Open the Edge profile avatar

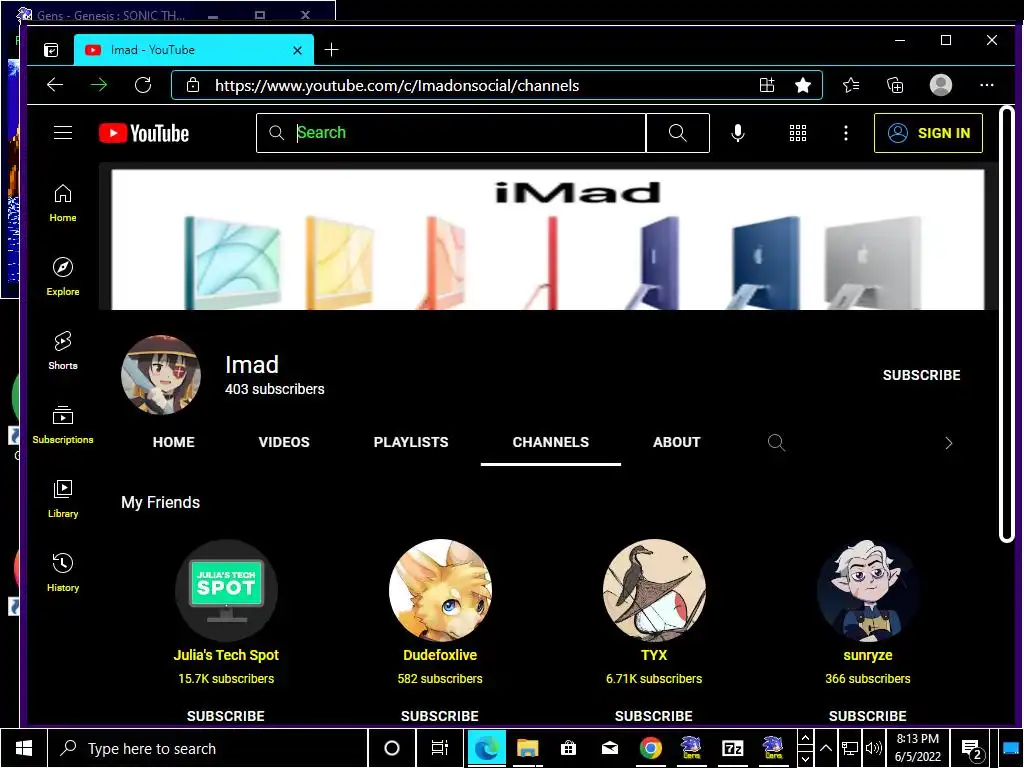click(940, 85)
